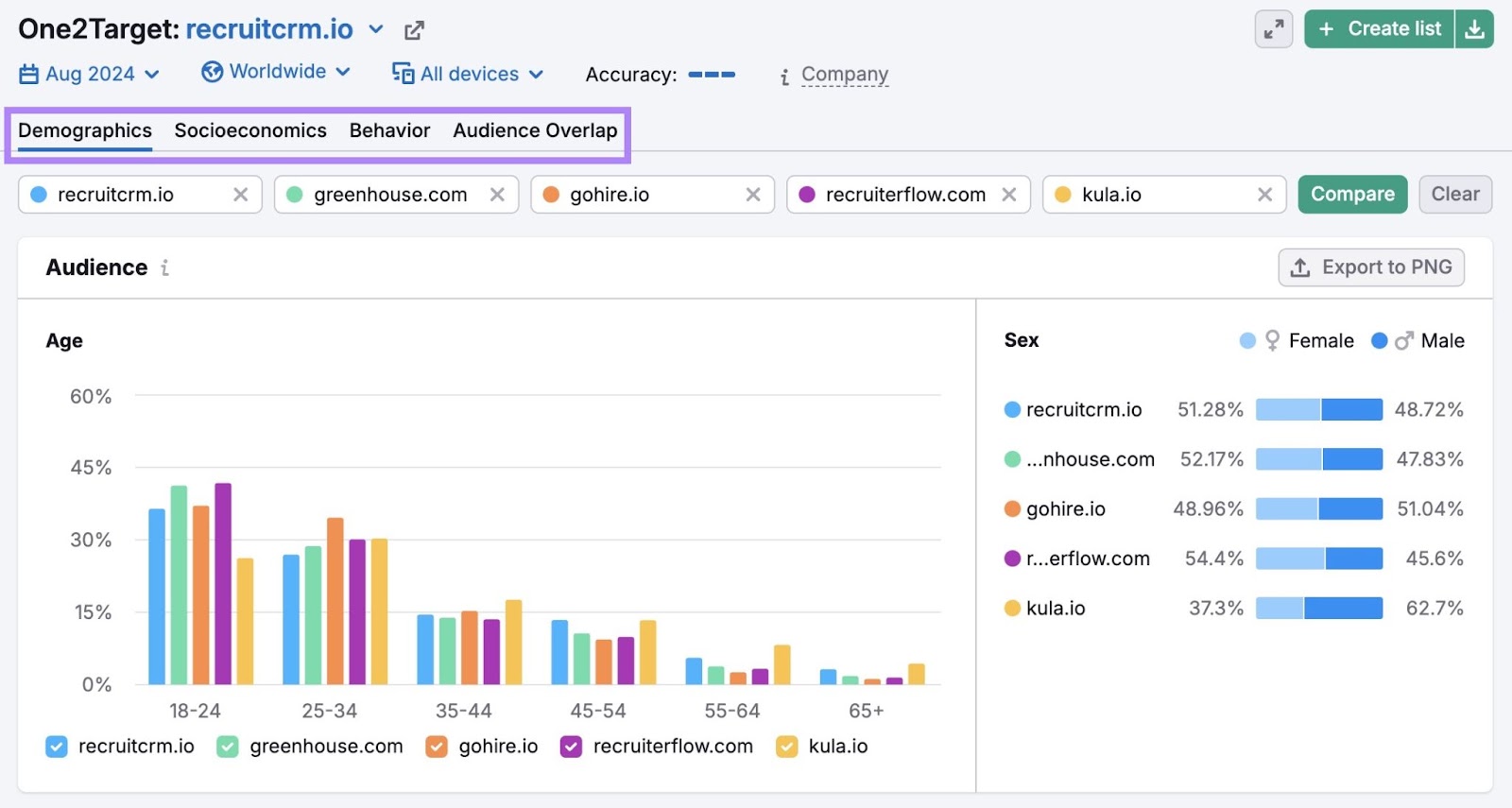Click the gohire.io 25-34 orange bar
1512x808 pixels.
point(335,601)
